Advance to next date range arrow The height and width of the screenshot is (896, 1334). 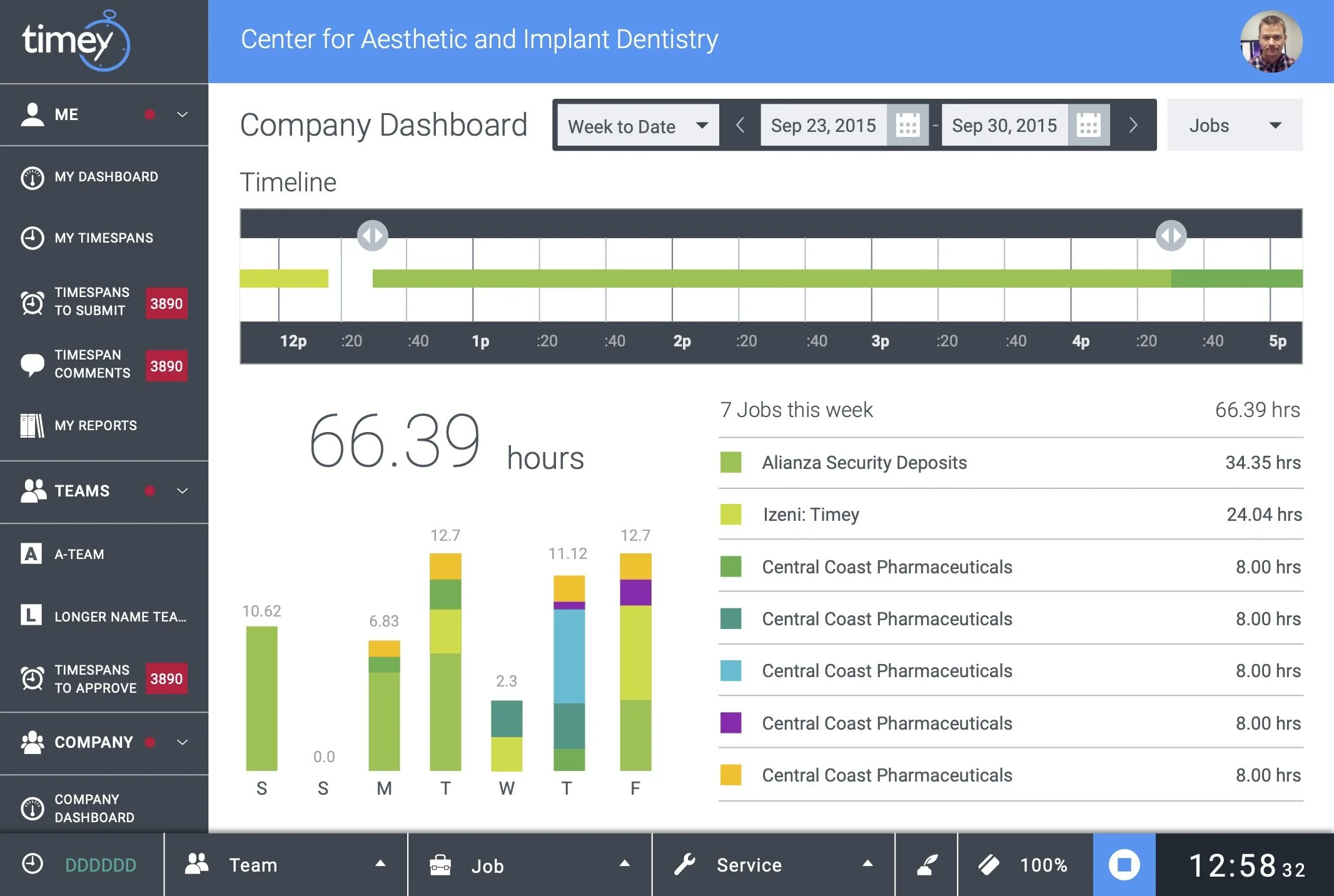click(x=1133, y=125)
